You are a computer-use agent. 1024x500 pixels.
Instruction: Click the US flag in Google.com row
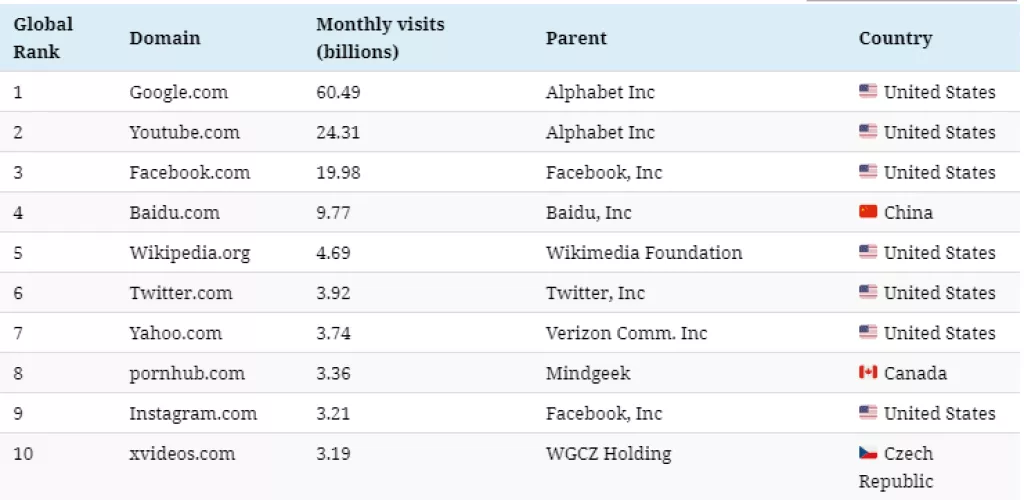tap(868, 92)
